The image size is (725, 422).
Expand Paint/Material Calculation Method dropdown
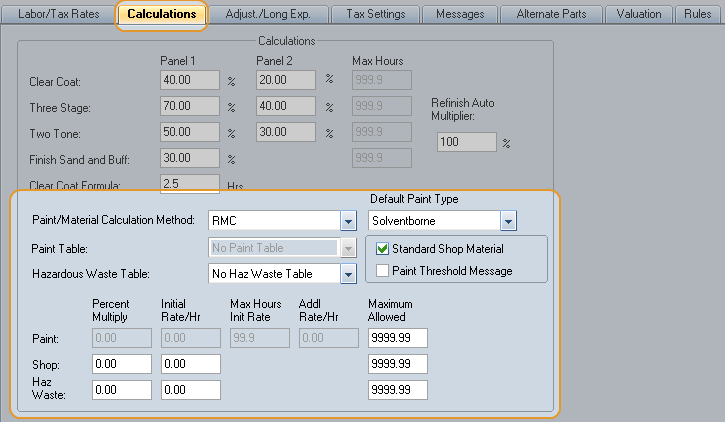[x=348, y=220]
